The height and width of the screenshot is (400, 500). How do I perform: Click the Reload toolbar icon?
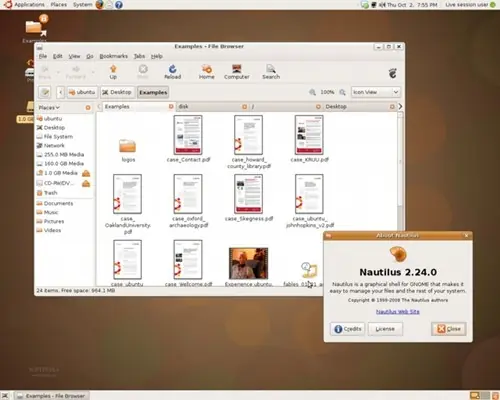172,72
